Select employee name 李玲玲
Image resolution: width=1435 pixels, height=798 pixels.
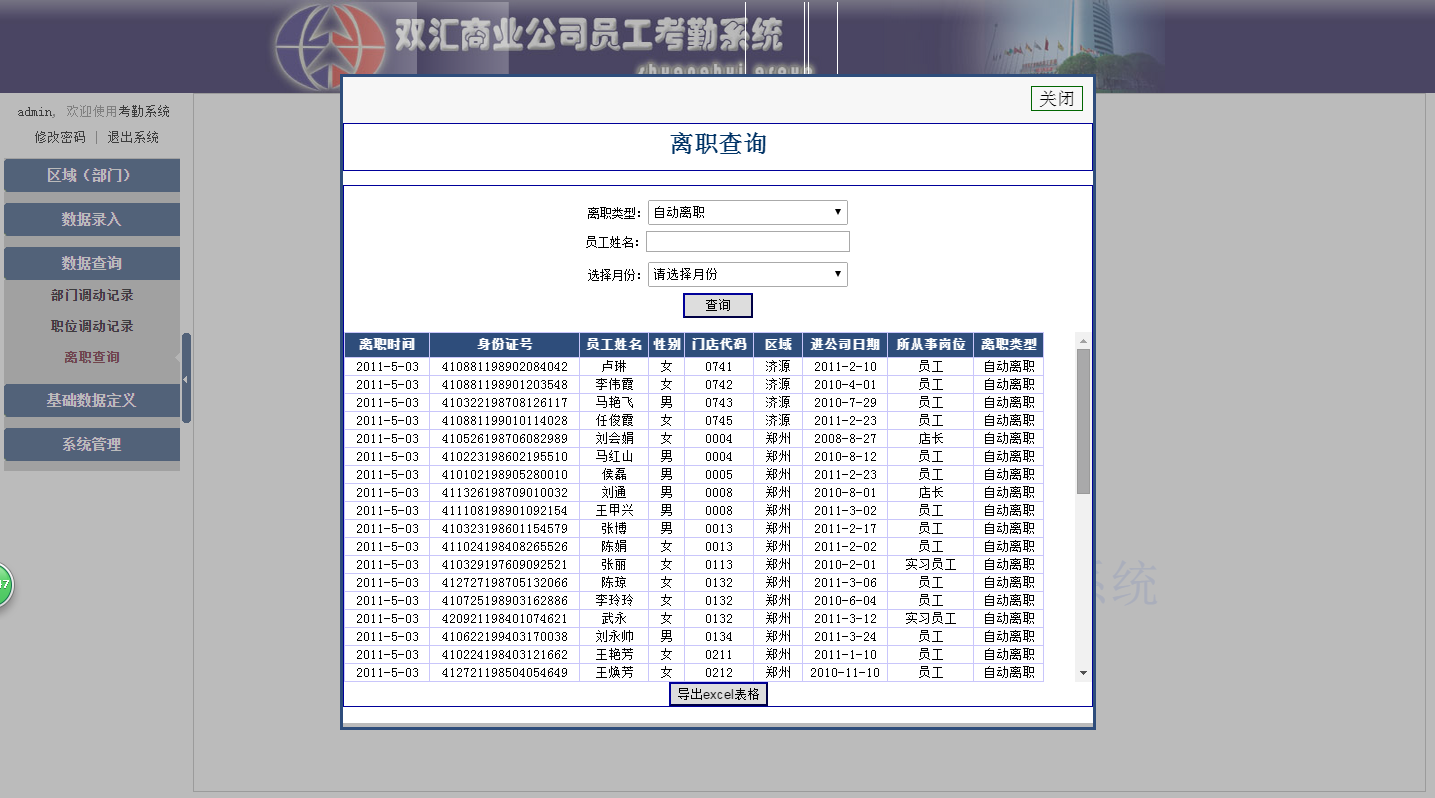coord(614,601)
